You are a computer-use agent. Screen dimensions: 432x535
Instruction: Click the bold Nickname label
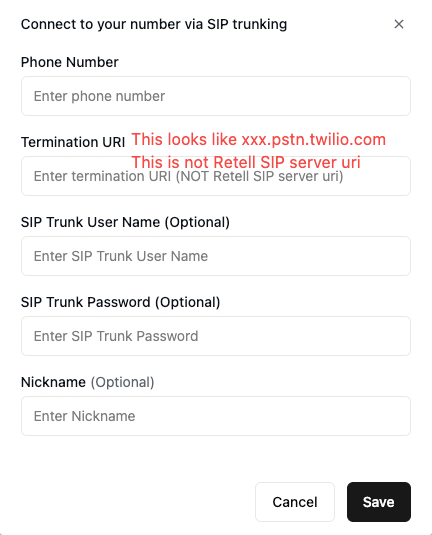53,382
